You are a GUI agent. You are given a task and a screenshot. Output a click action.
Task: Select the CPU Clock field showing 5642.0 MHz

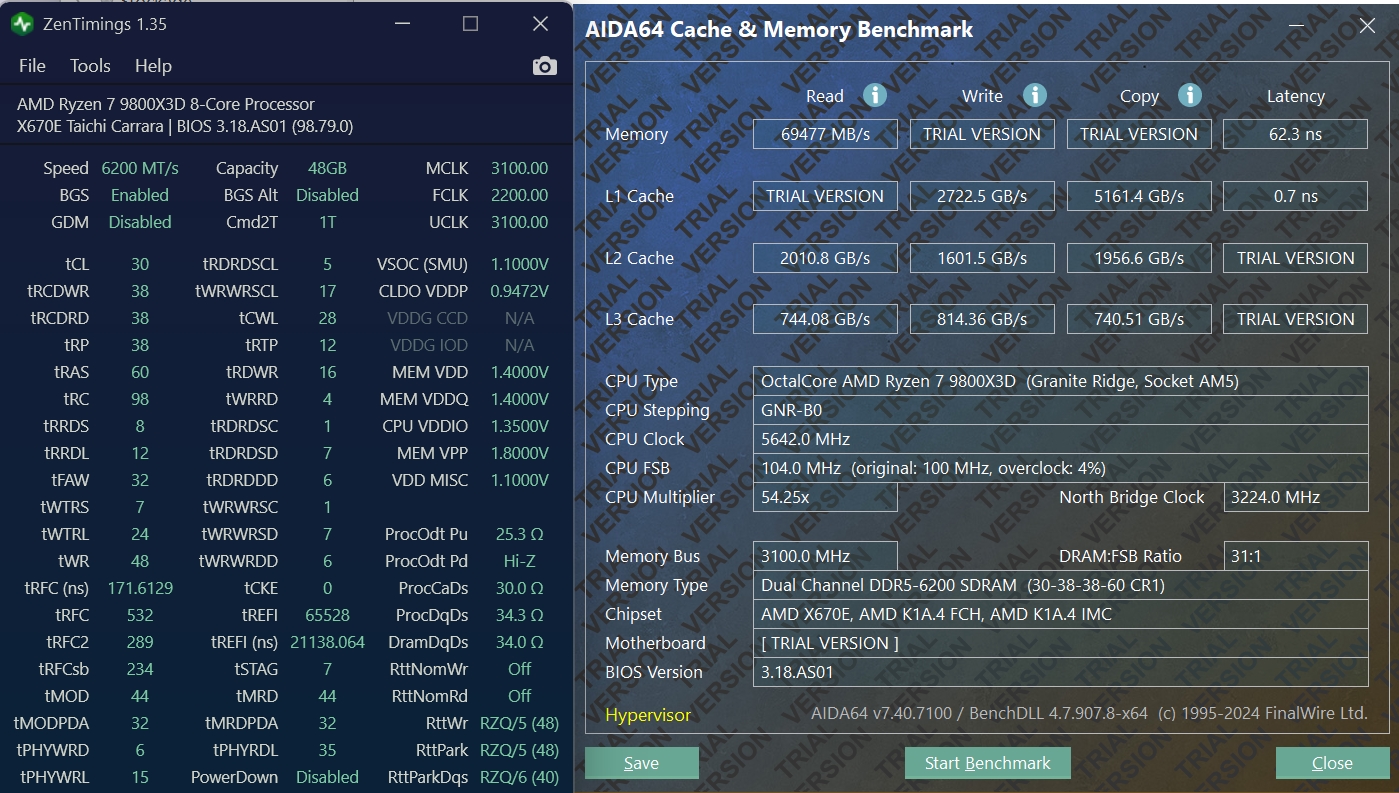[x=1060, y=439]
